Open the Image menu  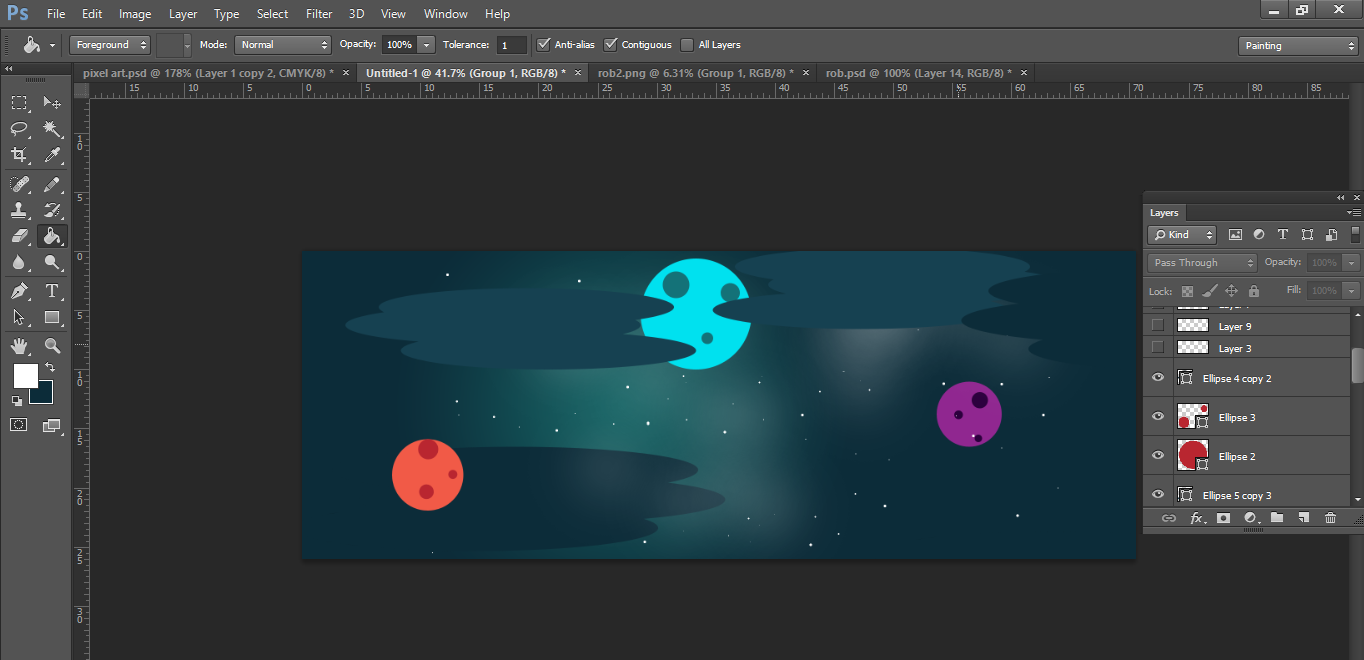coord(135,14)
